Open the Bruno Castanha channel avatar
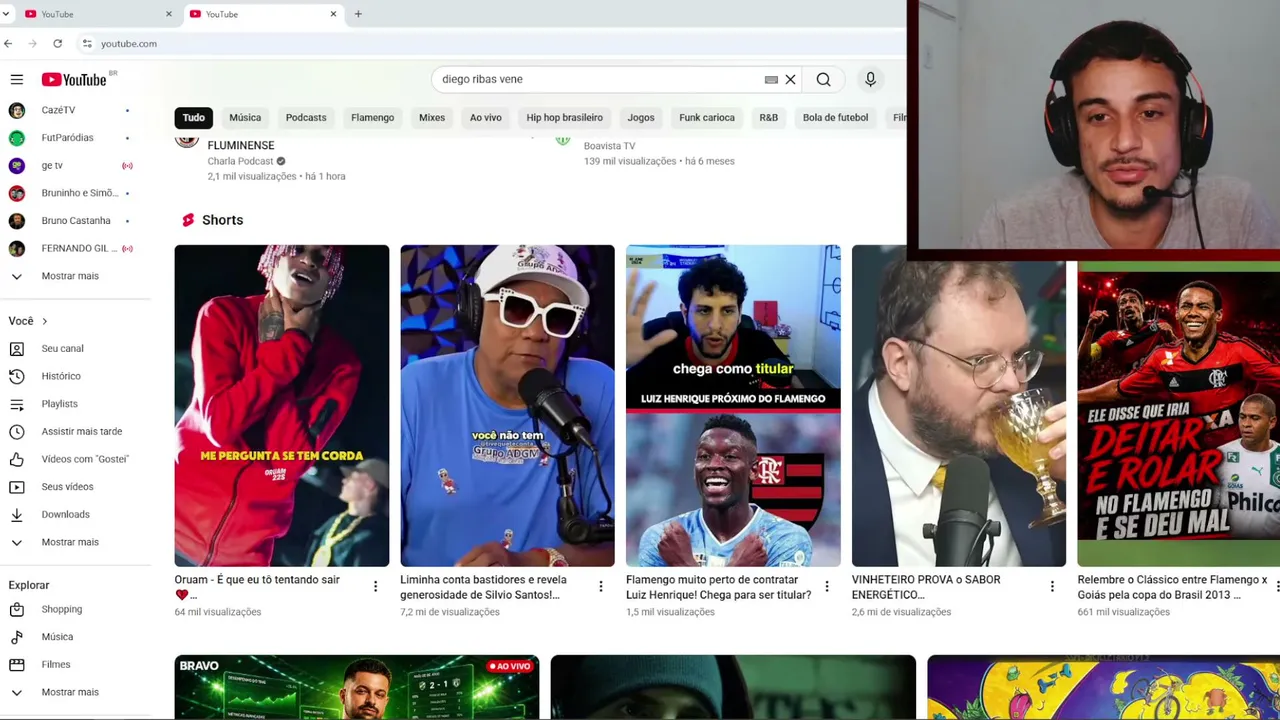 click(17, 221)
